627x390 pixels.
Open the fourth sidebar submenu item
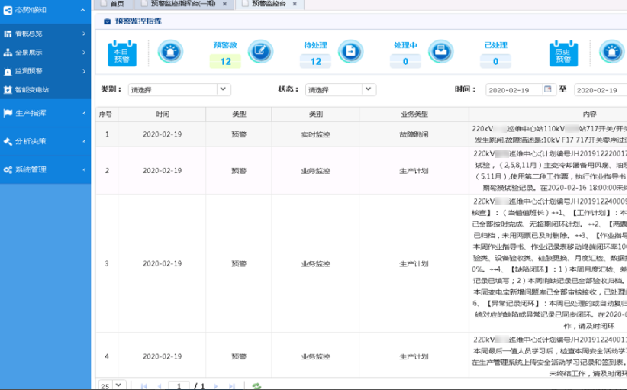[x=46, y=90]
